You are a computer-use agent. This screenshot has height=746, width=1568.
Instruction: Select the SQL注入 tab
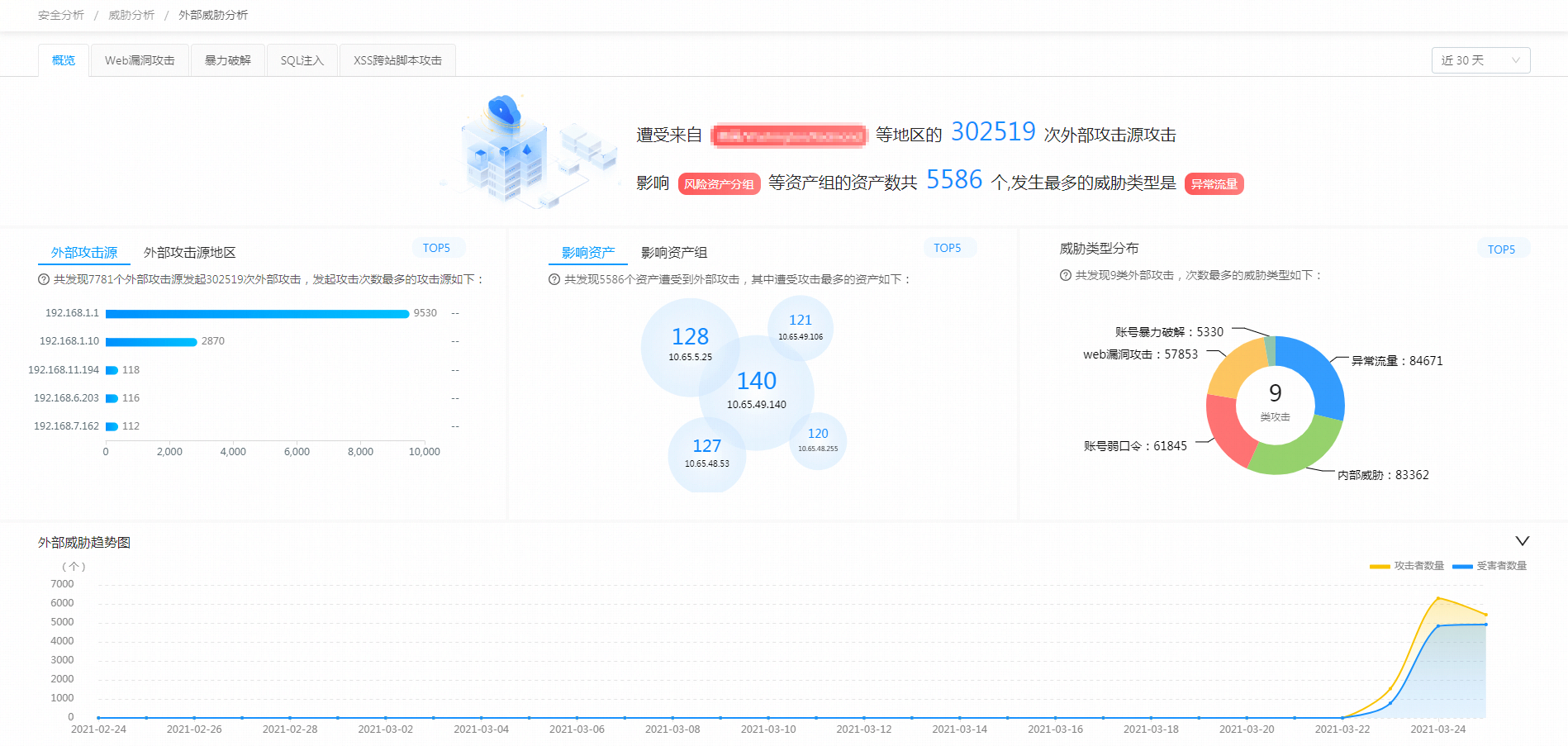(302, 60)
